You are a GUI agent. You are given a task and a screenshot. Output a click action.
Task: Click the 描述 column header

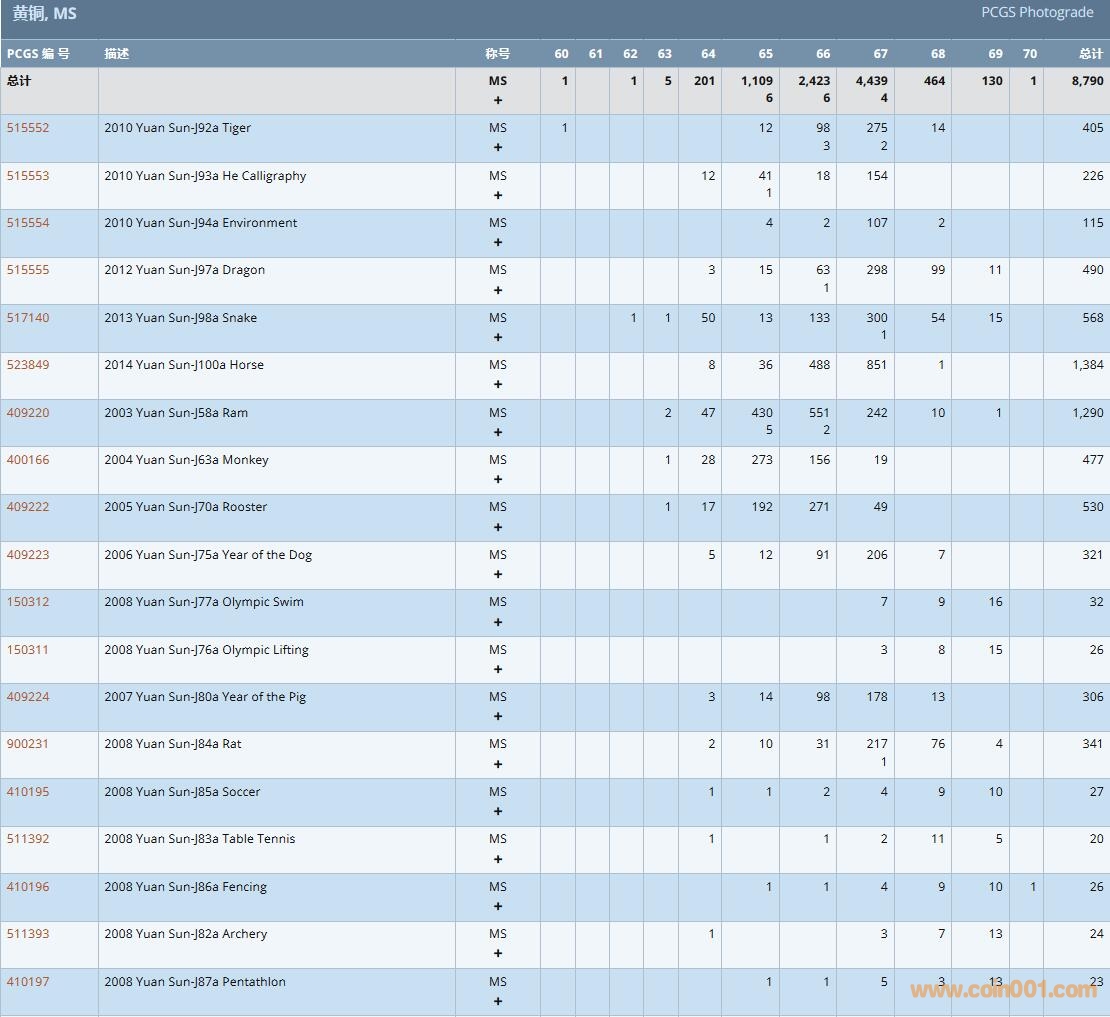coord(117,54)
